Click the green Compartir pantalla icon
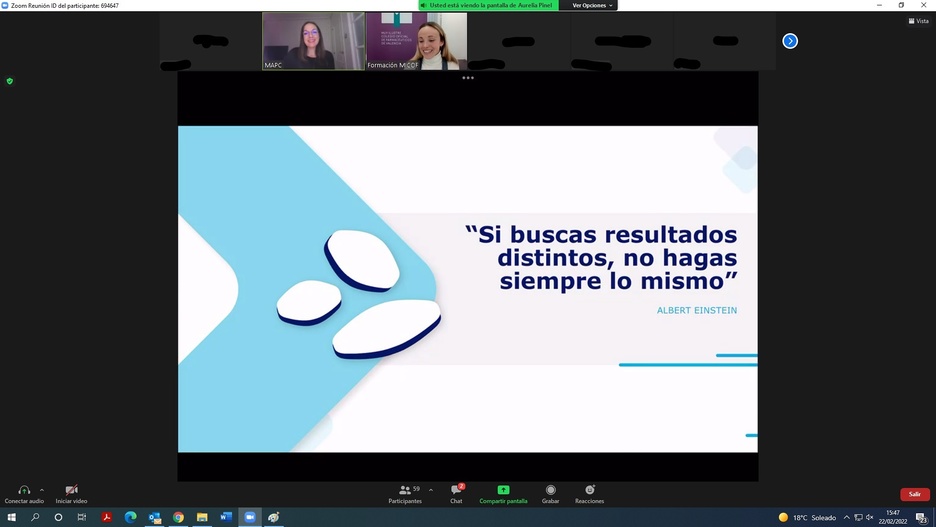This screenshot has height=527, width=936. pyautogui.click(x=503, y=490)
